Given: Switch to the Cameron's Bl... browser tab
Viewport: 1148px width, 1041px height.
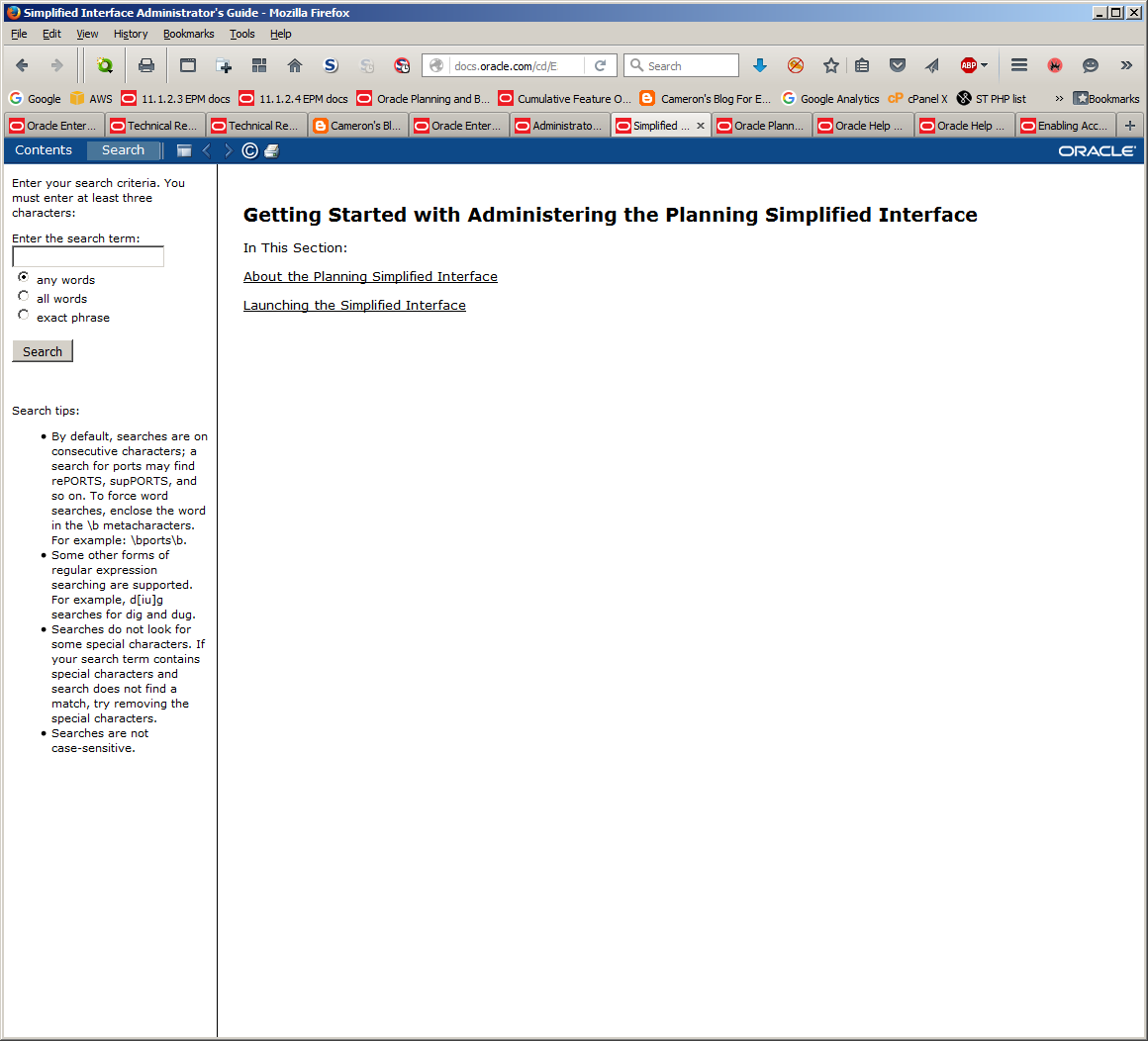Looking at the screenshot, I should [357, 126].
